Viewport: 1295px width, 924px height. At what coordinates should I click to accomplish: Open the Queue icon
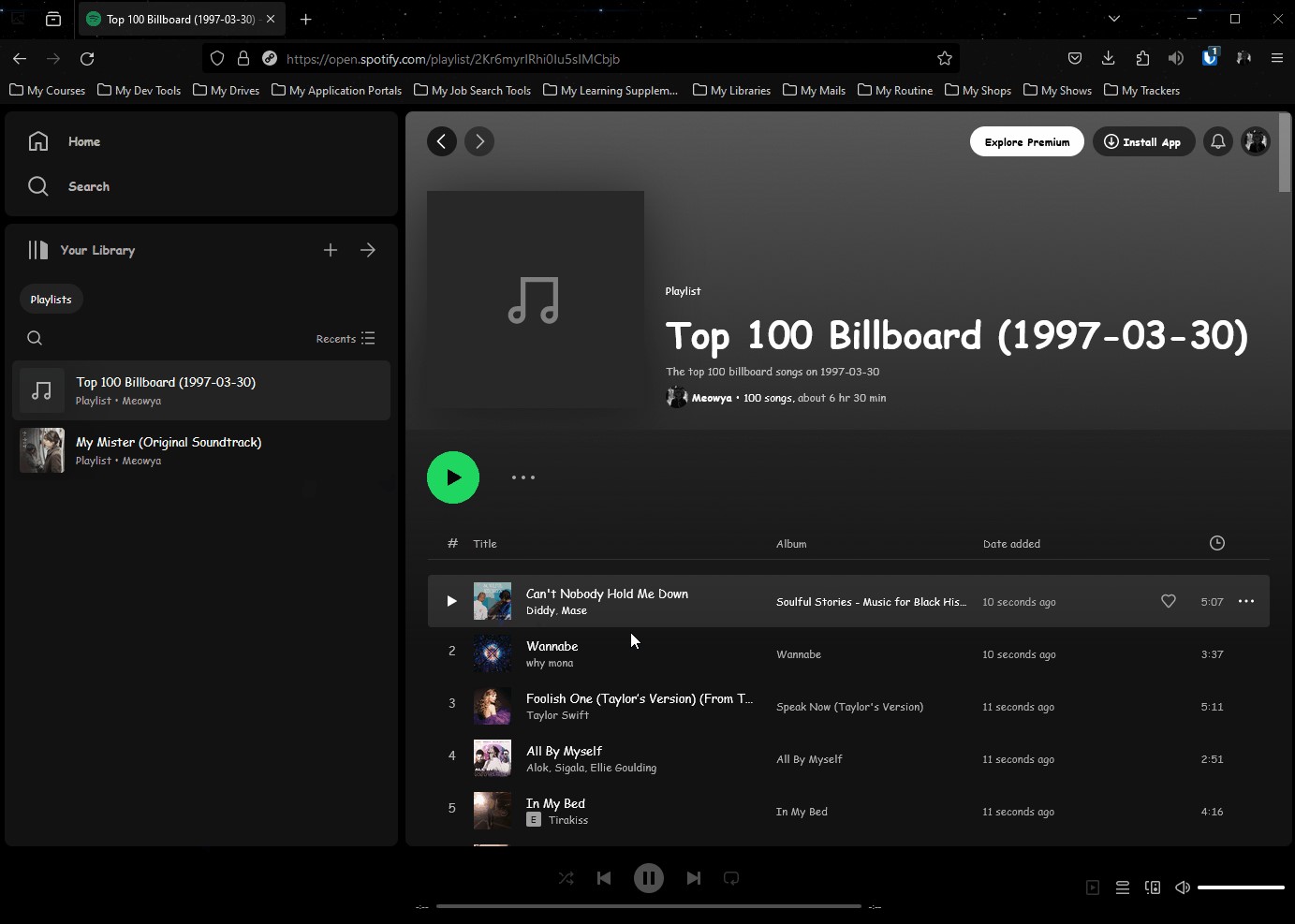coord(1123,887)
